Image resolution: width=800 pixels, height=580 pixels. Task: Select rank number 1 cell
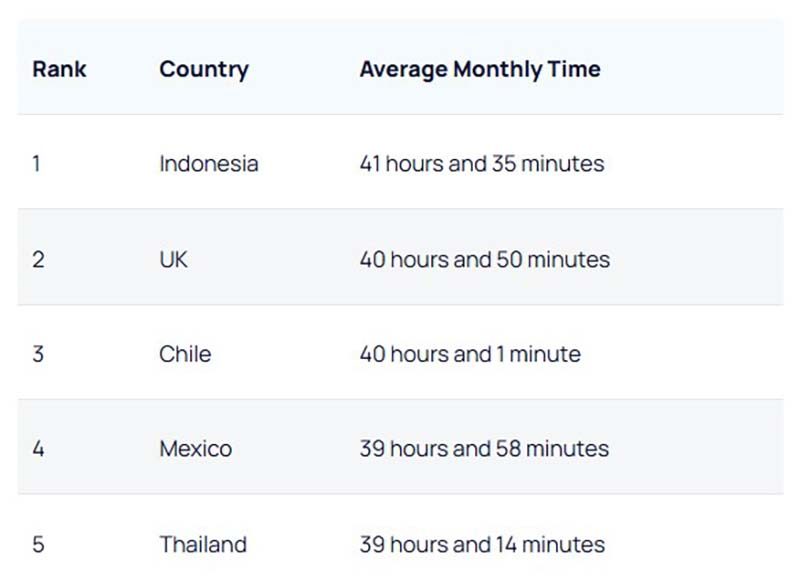(37, 164)
